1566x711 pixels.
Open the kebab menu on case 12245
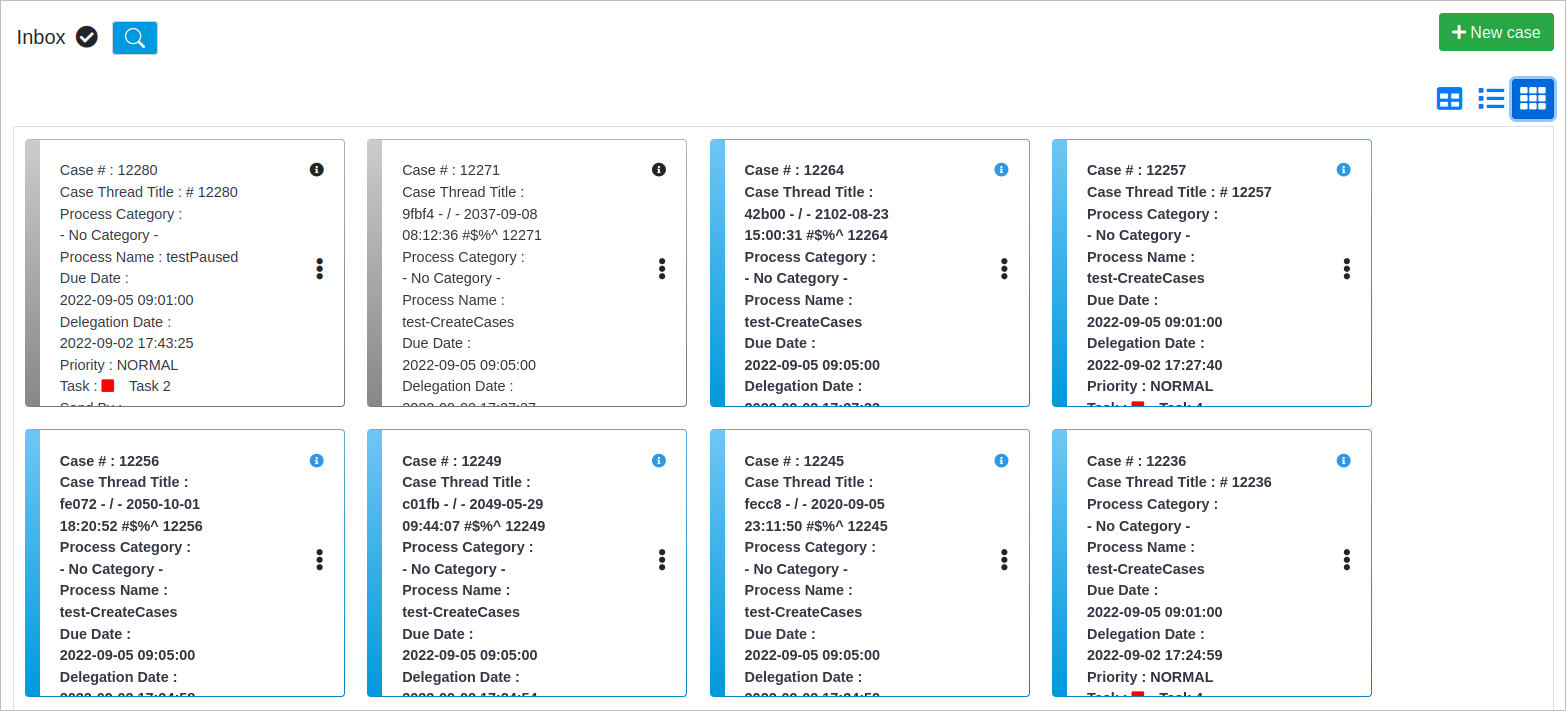coord(1004,559)
